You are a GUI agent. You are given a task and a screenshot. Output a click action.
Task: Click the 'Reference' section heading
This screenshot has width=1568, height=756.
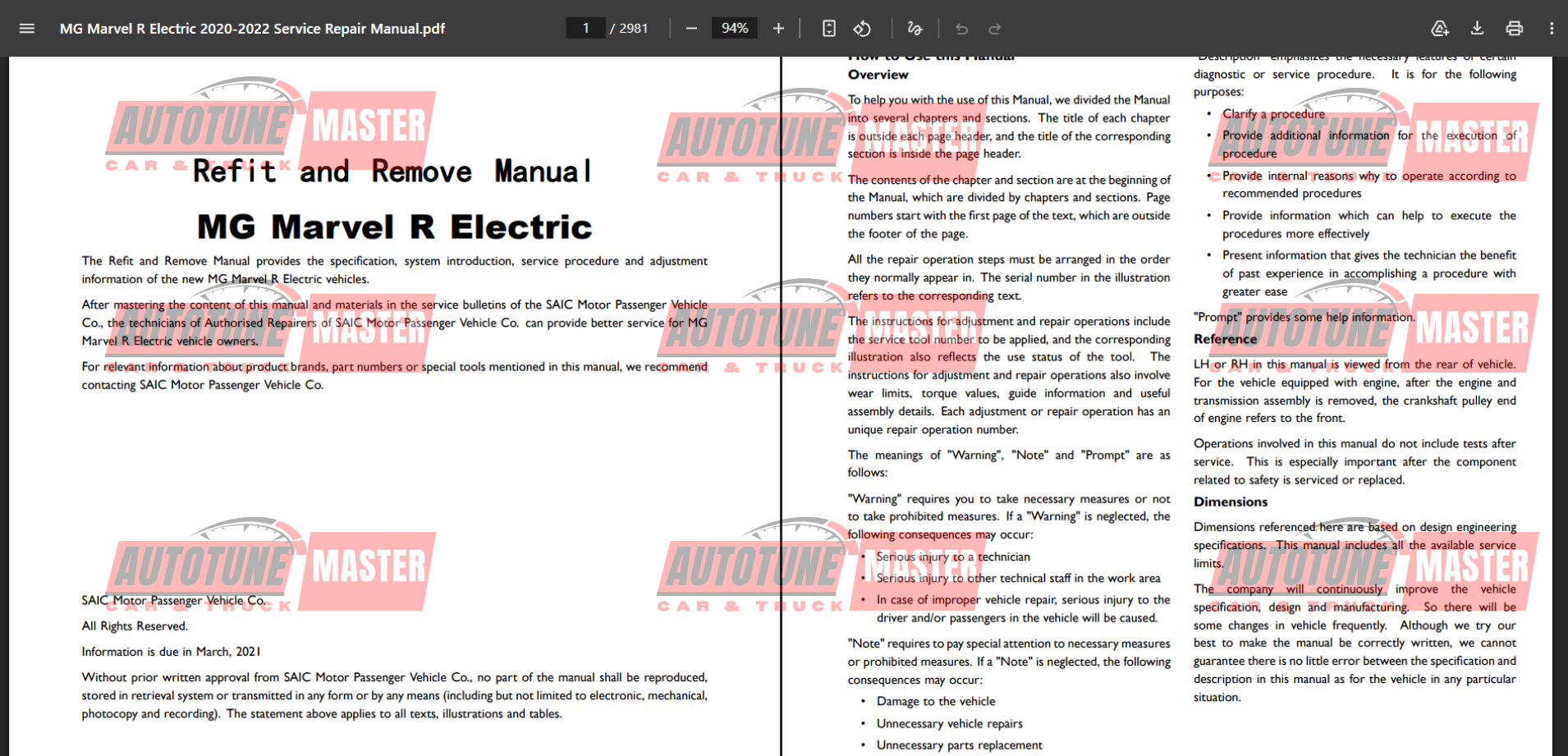[x=1225, y=339]
